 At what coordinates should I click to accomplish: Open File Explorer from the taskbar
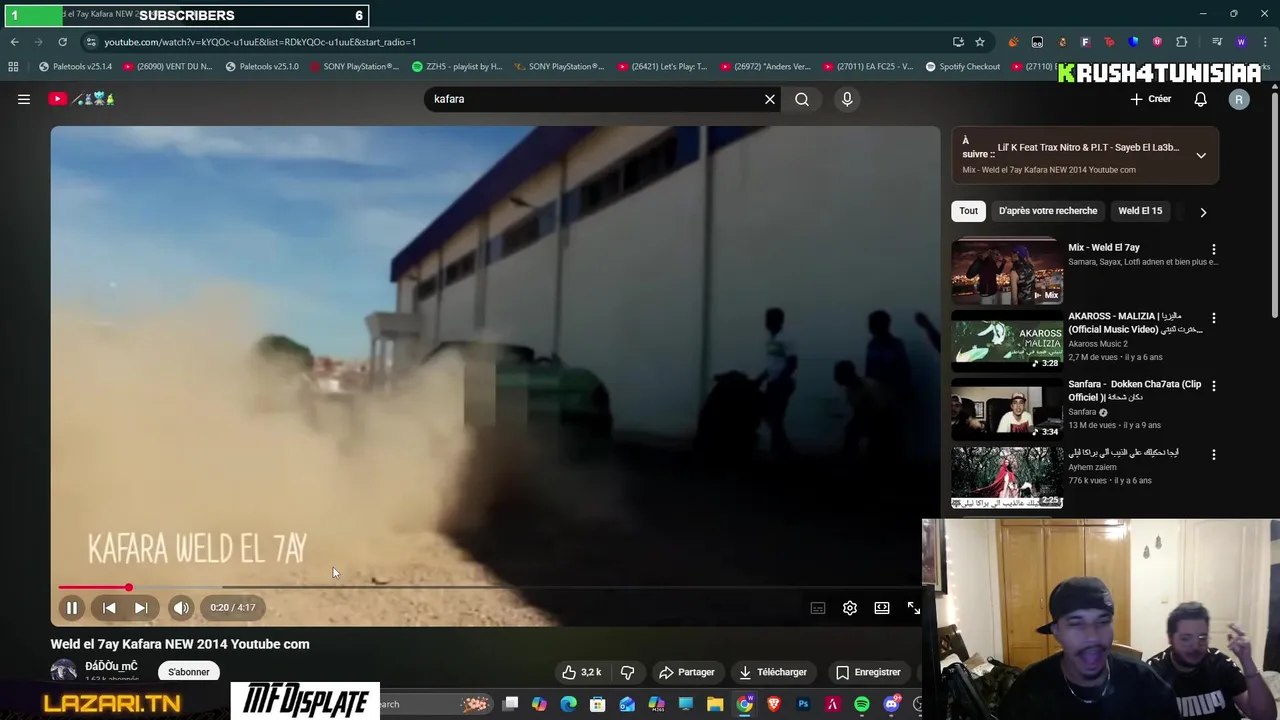715,704
